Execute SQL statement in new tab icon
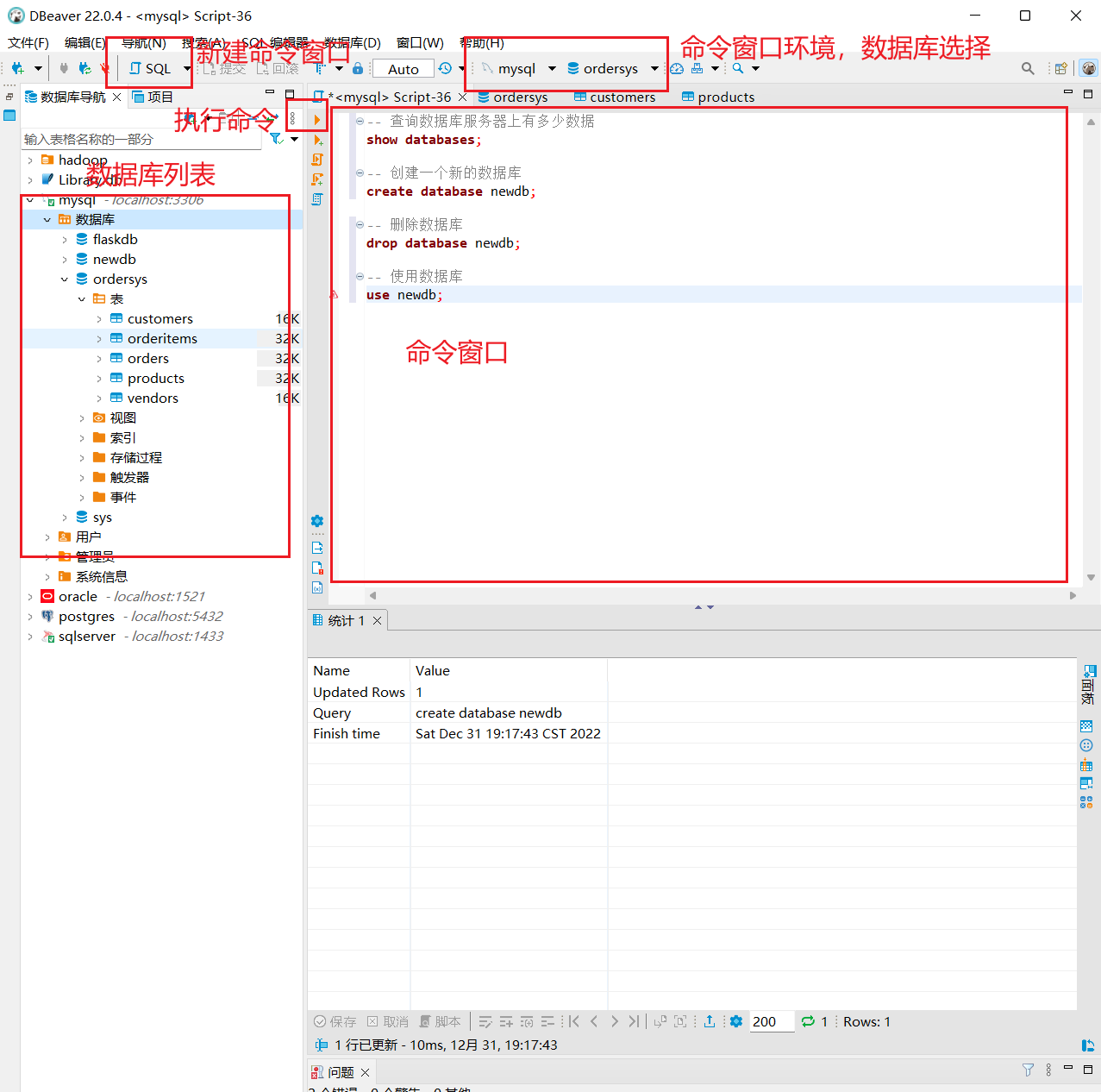This screenshot has height=1092, width=1101. pyautogui.click(x=317, y=140)
